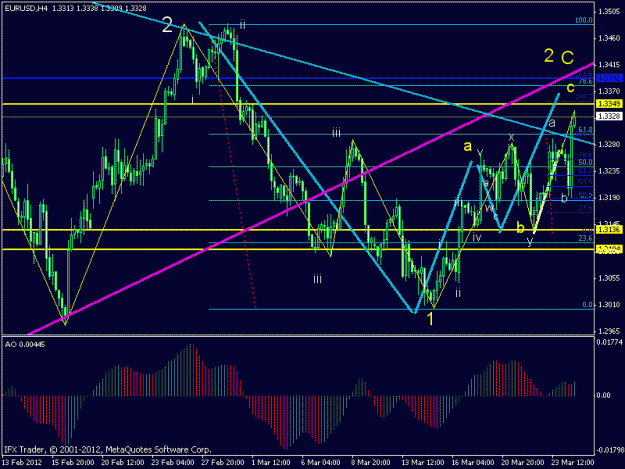Click the yellow lowercase c wave label
Viewport: 625px width, 469px height.
570,87
